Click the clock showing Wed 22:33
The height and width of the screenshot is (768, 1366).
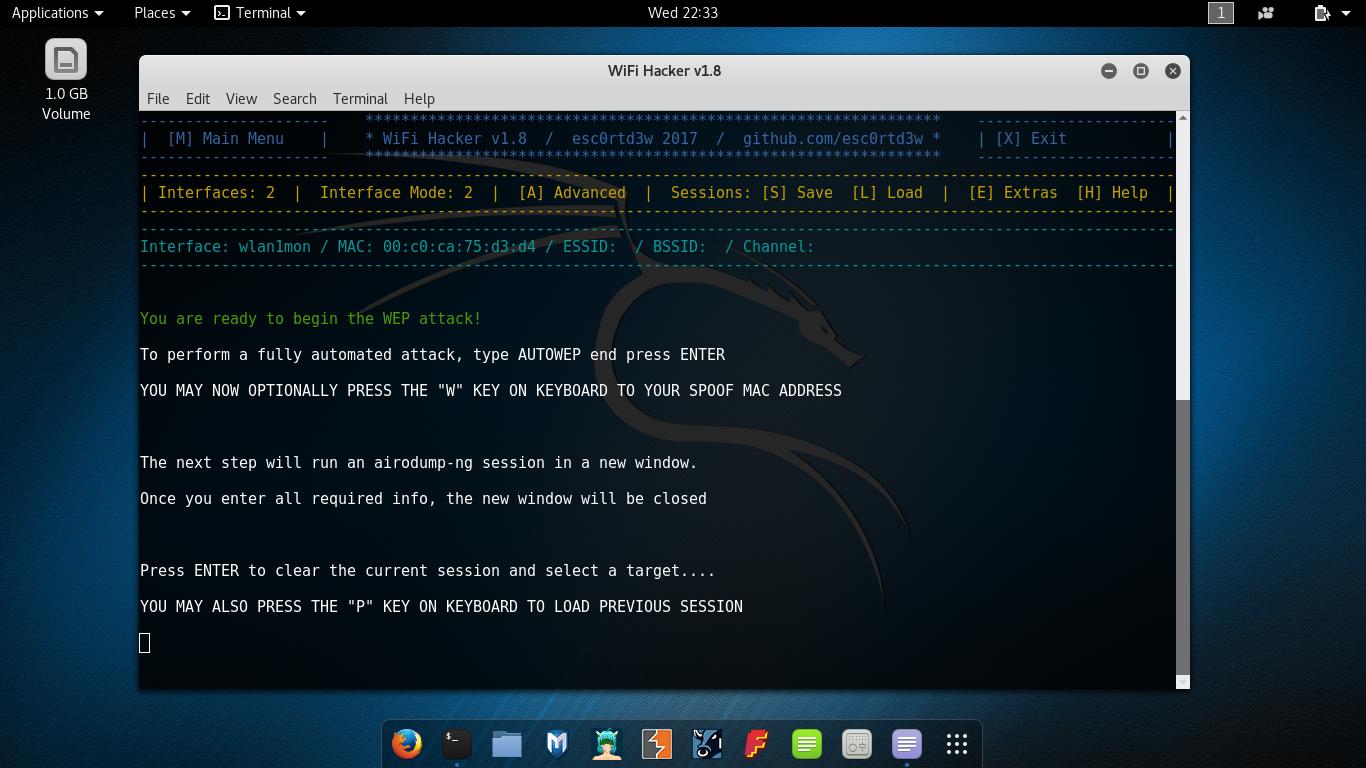pyautogui.click(x=683, y=13)
